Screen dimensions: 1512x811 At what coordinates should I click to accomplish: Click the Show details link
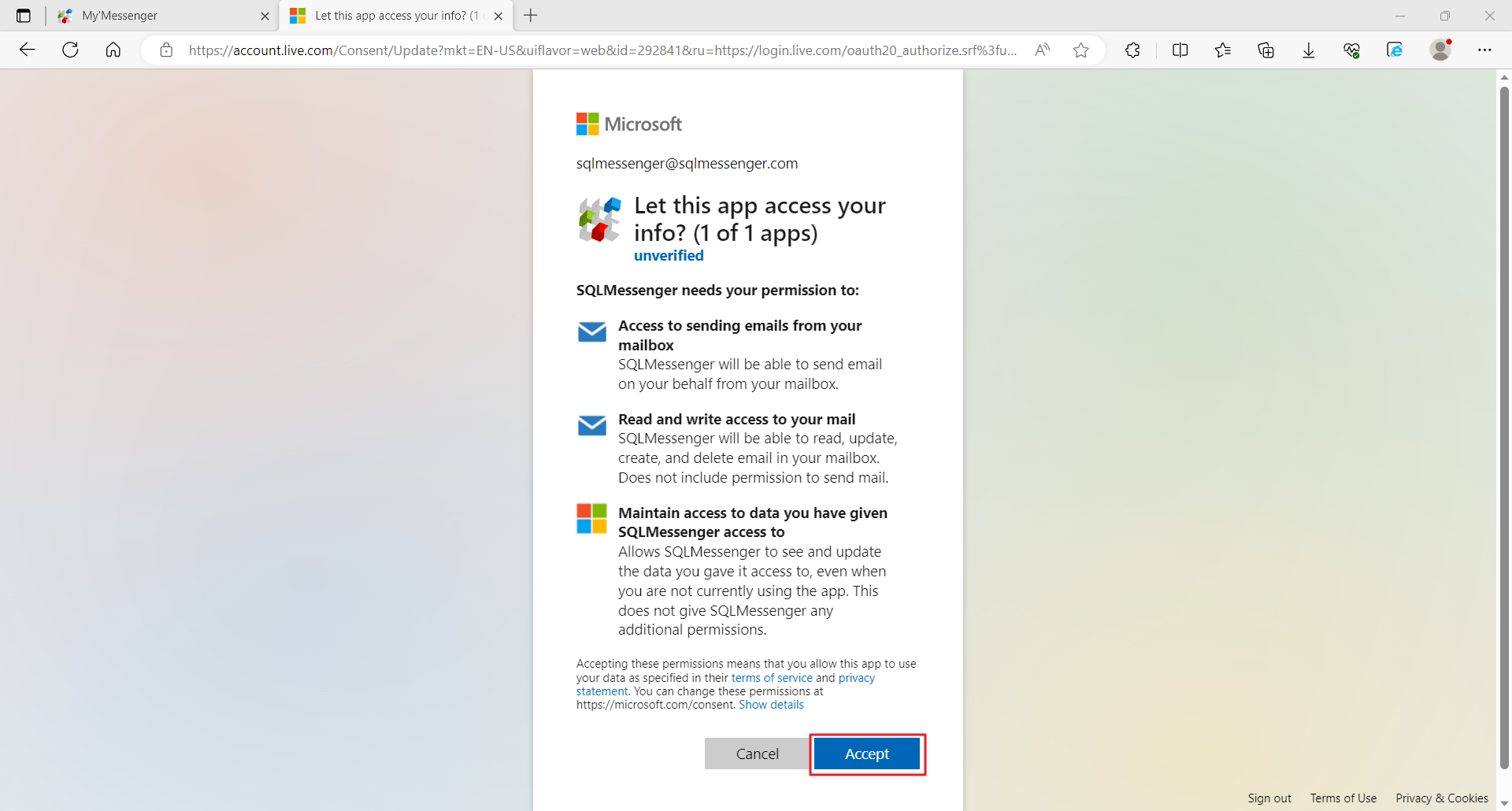click(771, 705)
